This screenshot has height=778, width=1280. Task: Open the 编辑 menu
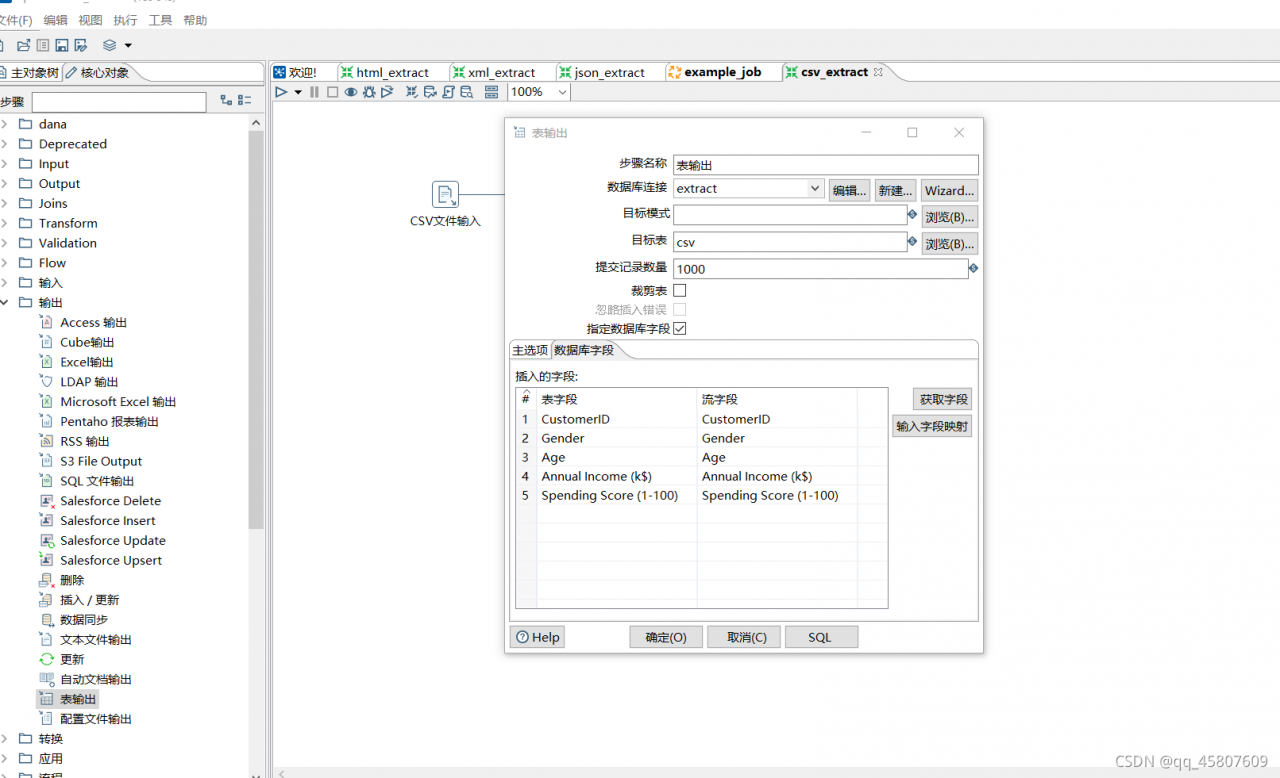(56, 20)
